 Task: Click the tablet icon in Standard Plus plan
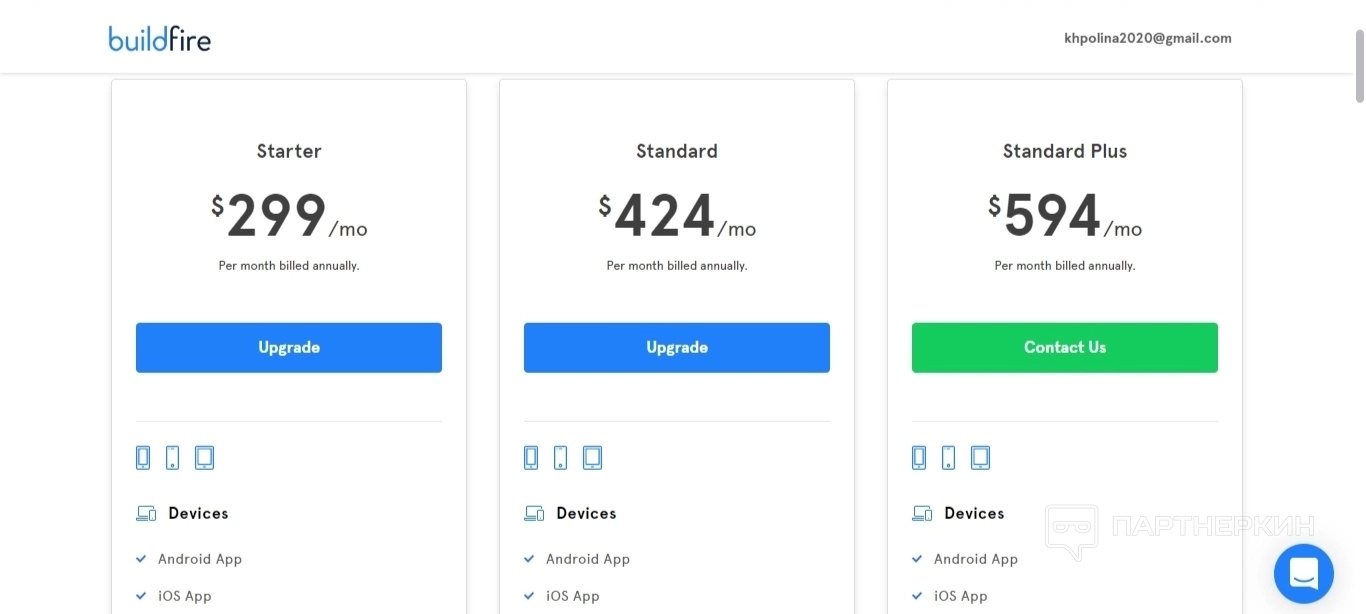point(980,458)
